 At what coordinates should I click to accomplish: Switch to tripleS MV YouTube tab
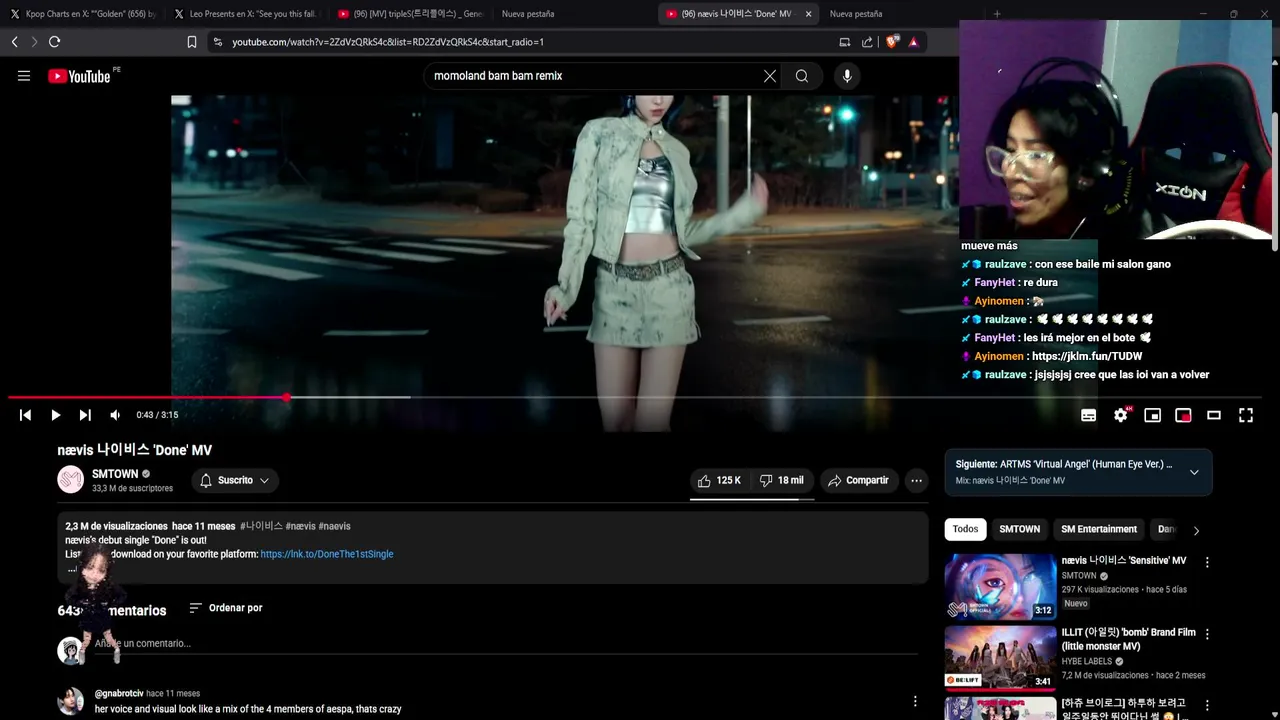410,14
